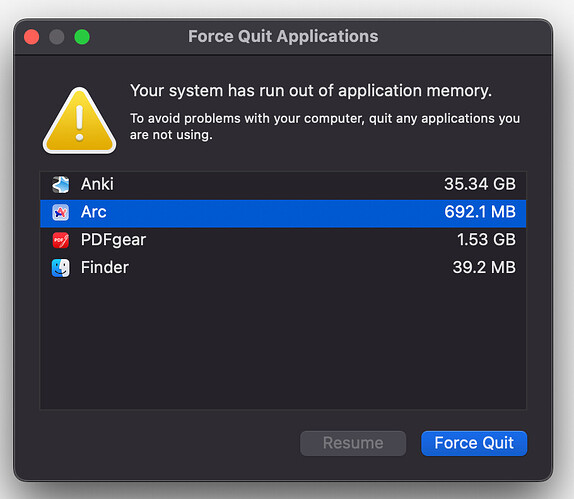Click the Finder face icon
Screen dimensions: 574x499
click(x=60, y=268)
